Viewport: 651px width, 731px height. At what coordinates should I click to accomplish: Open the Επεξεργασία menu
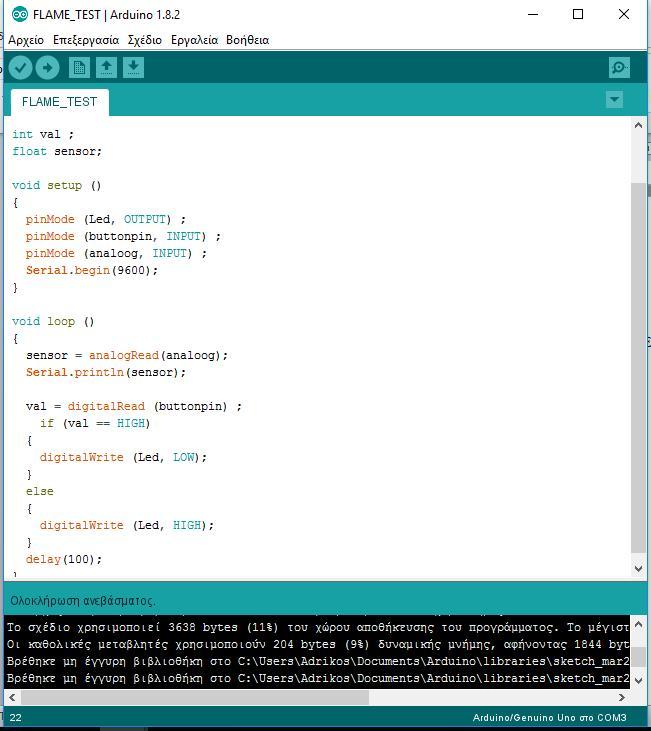click(x=86, y=40)
